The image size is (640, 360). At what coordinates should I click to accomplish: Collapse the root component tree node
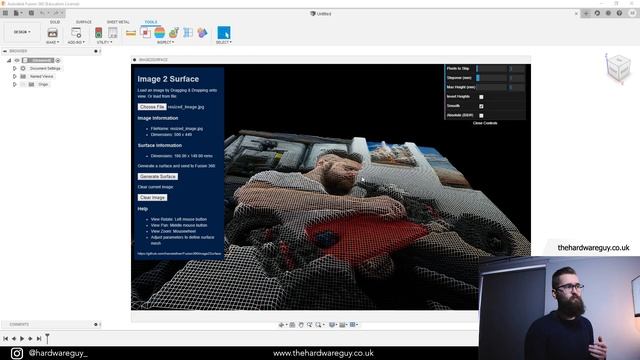(9, 60)
